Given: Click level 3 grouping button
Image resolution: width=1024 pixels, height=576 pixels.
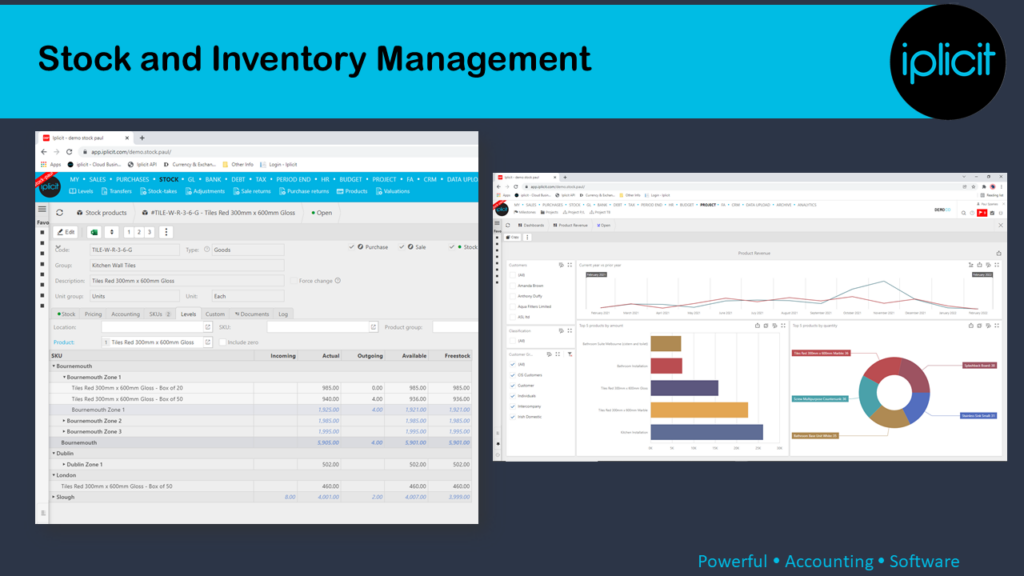Looking at the screenshot, I should click(150, 232).
